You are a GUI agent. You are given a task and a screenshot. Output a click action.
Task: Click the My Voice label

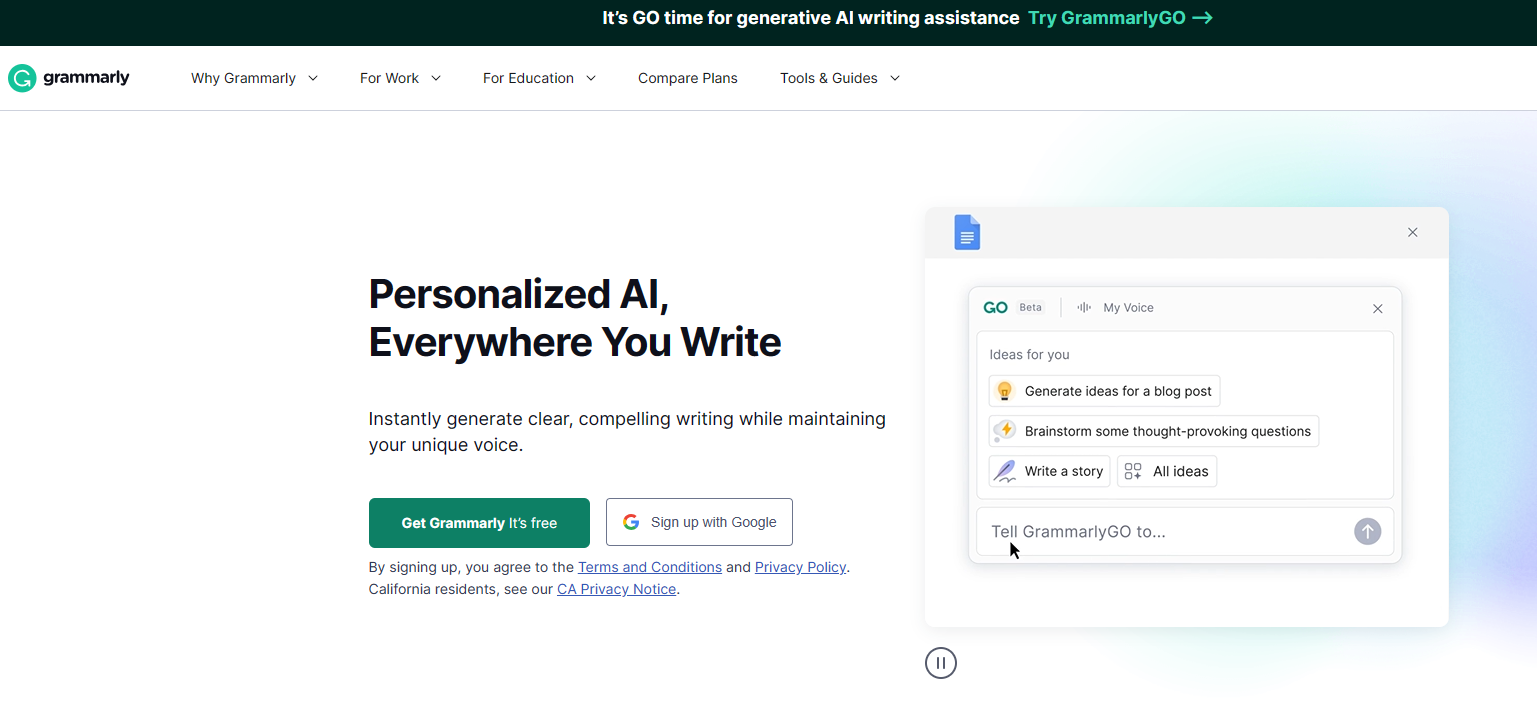click(1128, 308)
